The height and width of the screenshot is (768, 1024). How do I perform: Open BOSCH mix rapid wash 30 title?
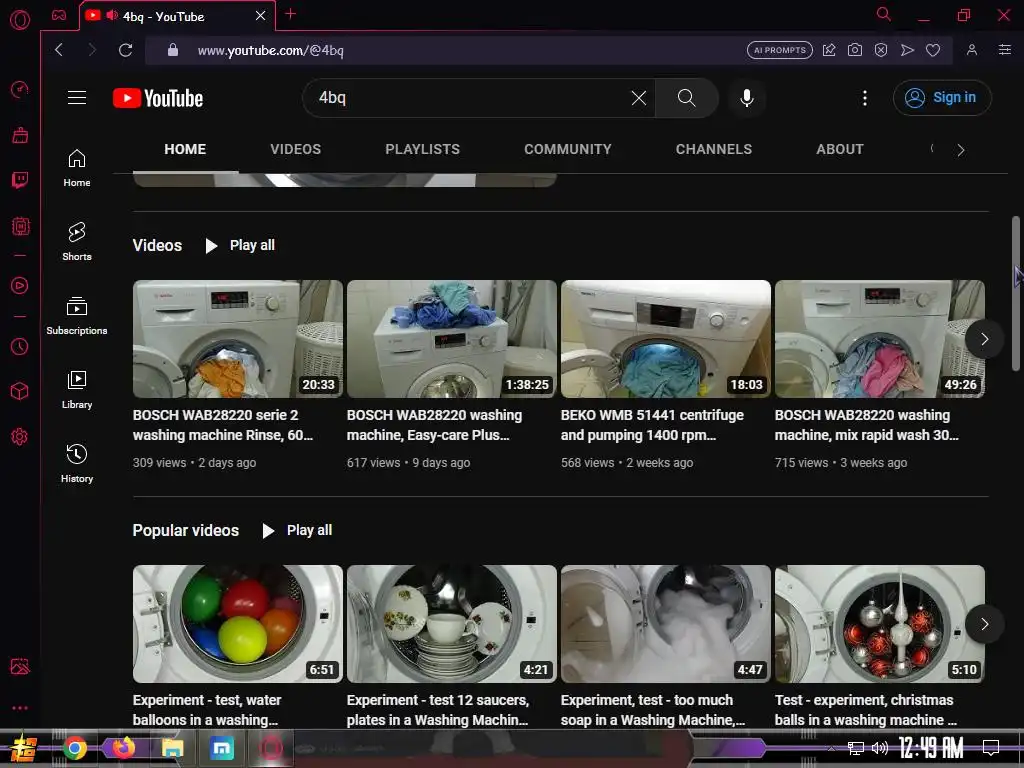pyautogui.click(x=867, y=425)
